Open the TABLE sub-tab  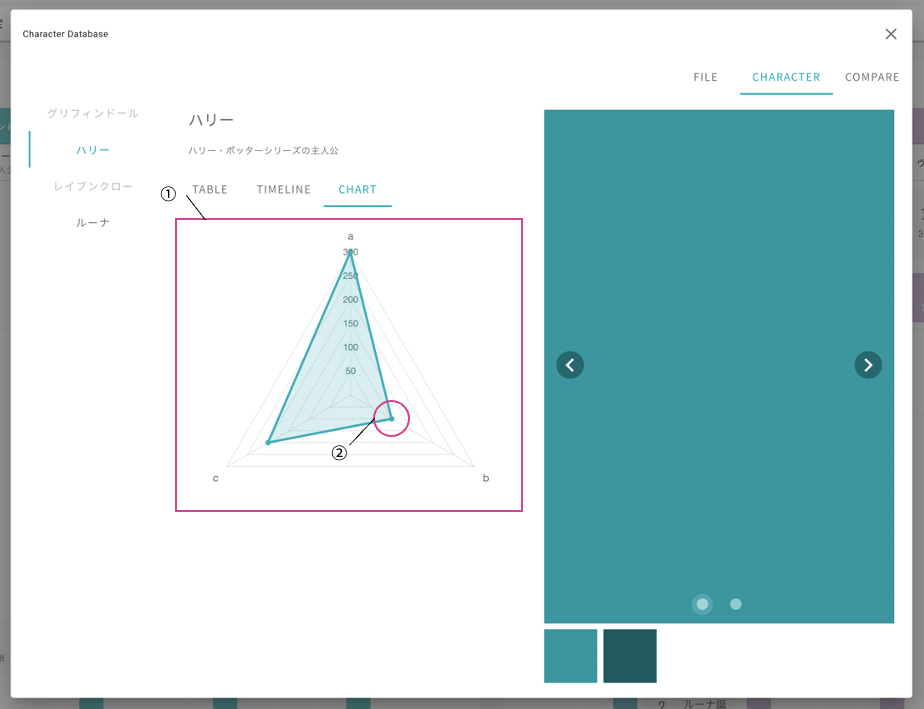pos(210,189)
